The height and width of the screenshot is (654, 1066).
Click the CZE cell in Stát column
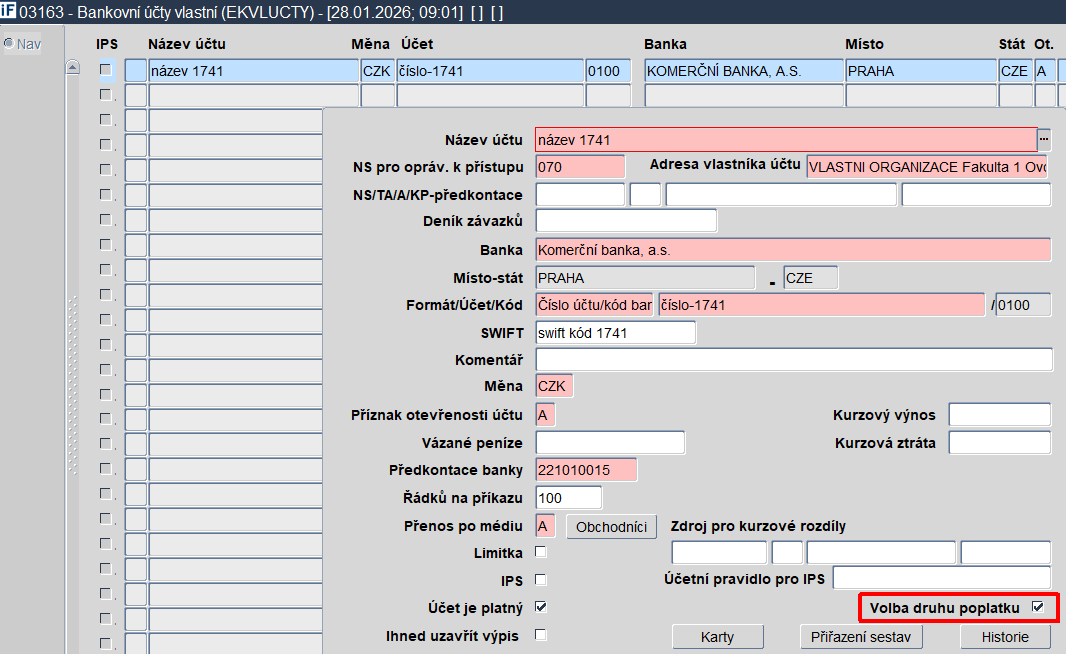point(1016,71)
